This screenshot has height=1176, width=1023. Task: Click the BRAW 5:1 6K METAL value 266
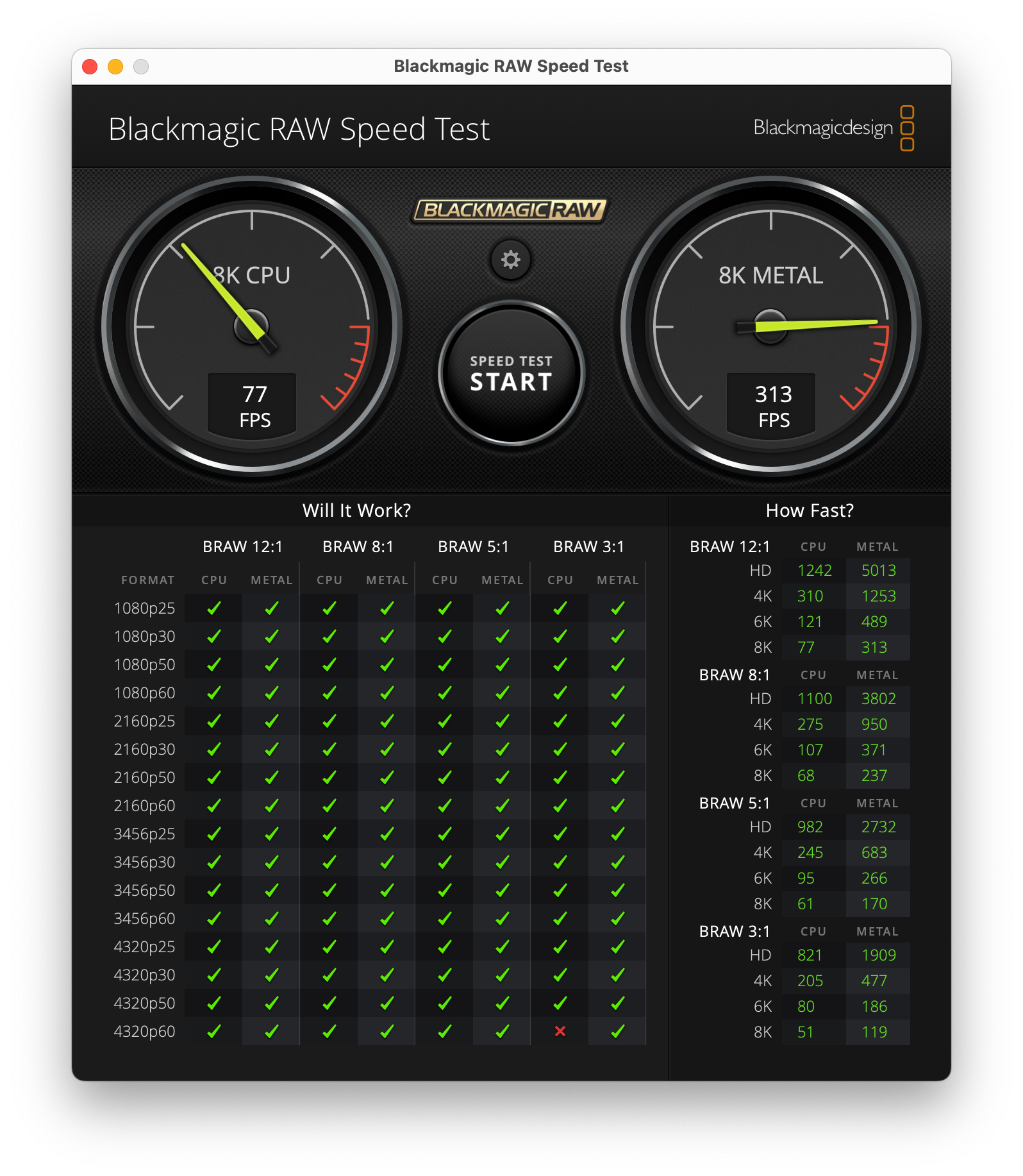point(874,878)
